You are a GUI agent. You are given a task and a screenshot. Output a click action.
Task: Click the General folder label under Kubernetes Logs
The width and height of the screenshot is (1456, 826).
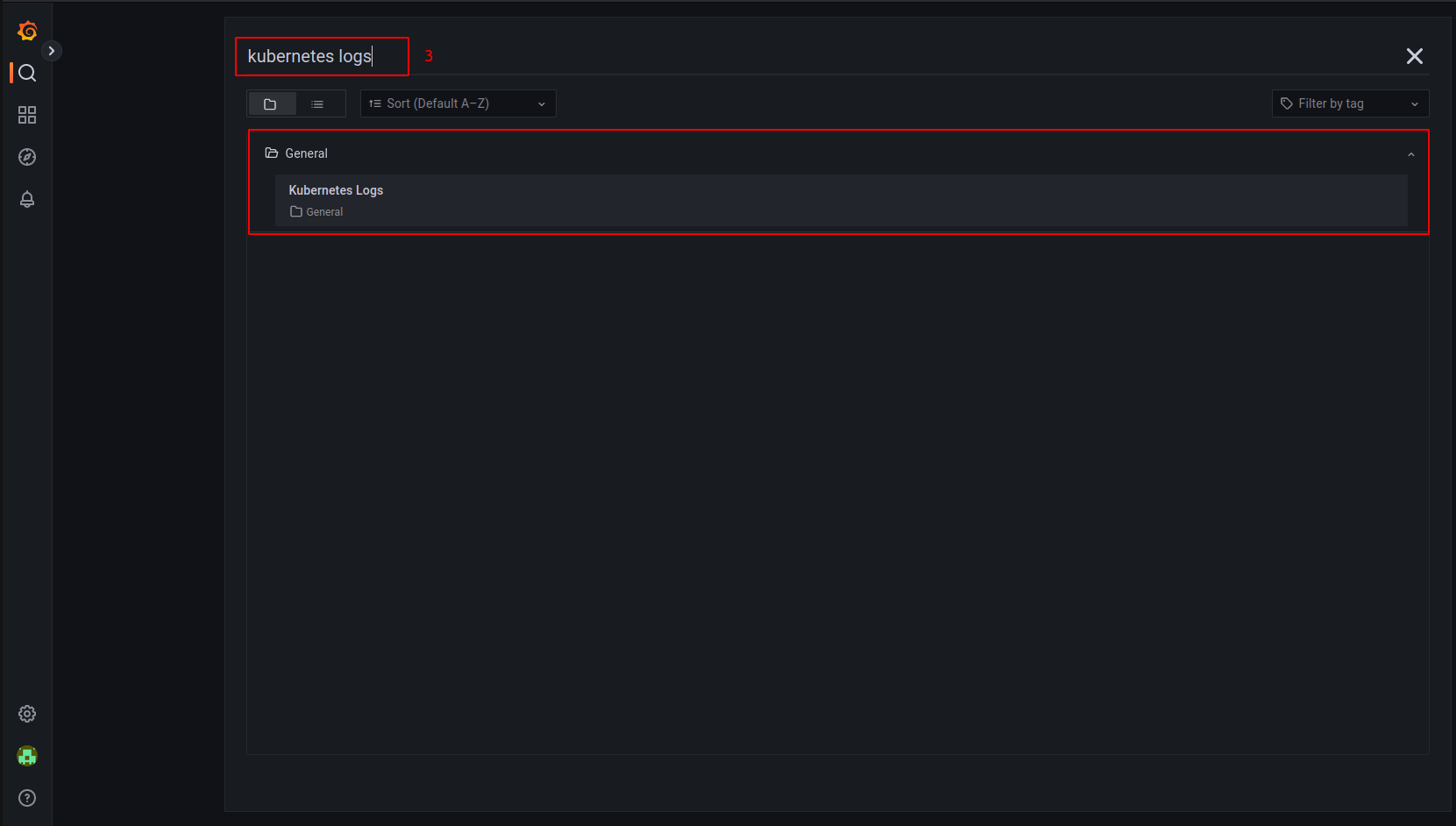(x=324, y=212)
